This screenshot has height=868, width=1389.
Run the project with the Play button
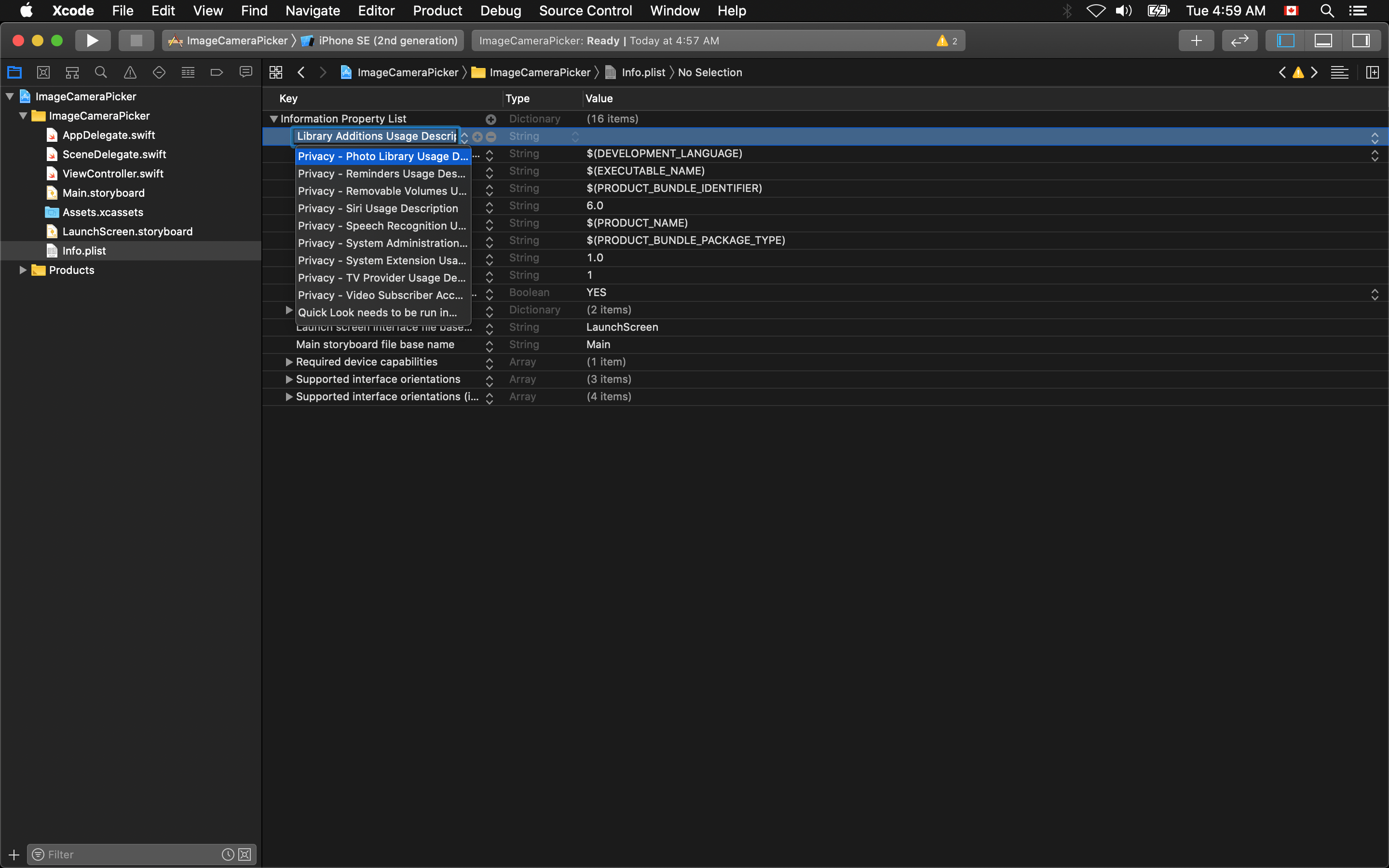(x=93, y=41)
